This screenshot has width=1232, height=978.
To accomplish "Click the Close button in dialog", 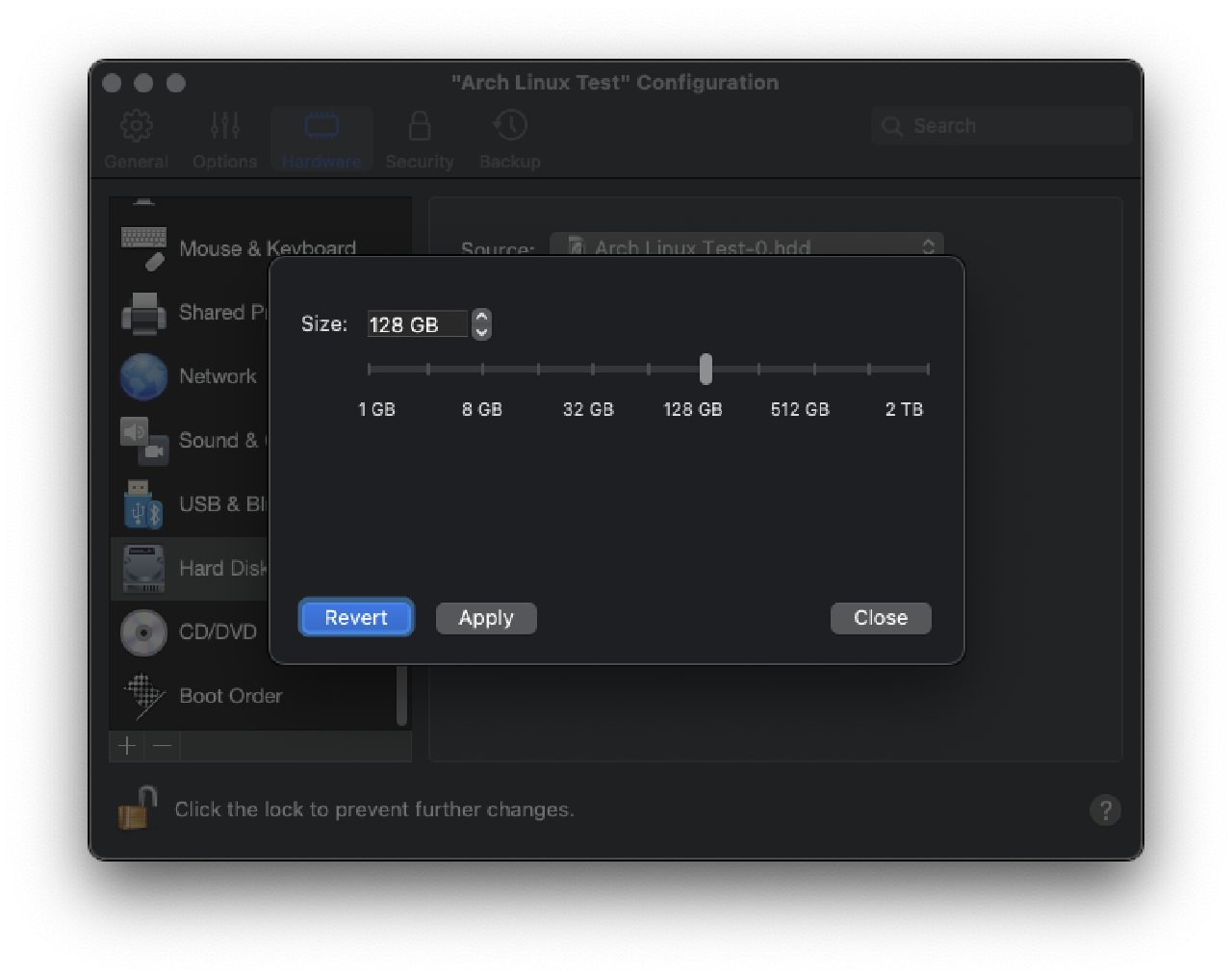I will point(881,618).
